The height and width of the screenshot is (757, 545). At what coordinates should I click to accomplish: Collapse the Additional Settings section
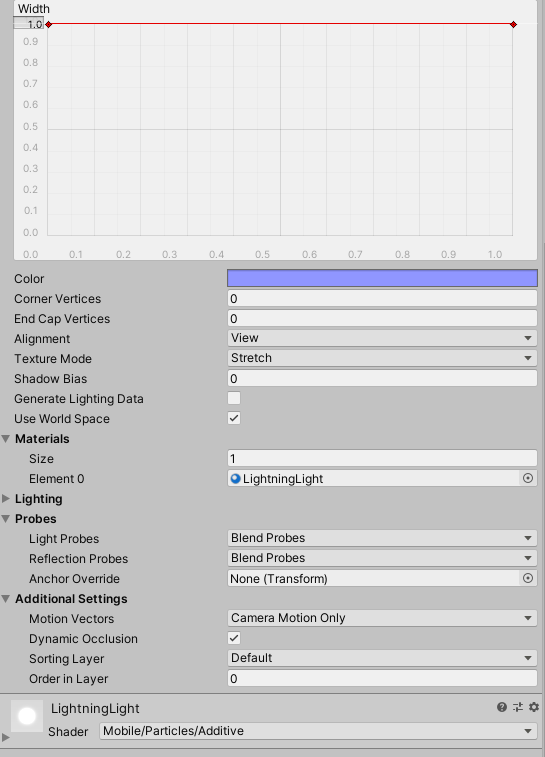point(6,599)
